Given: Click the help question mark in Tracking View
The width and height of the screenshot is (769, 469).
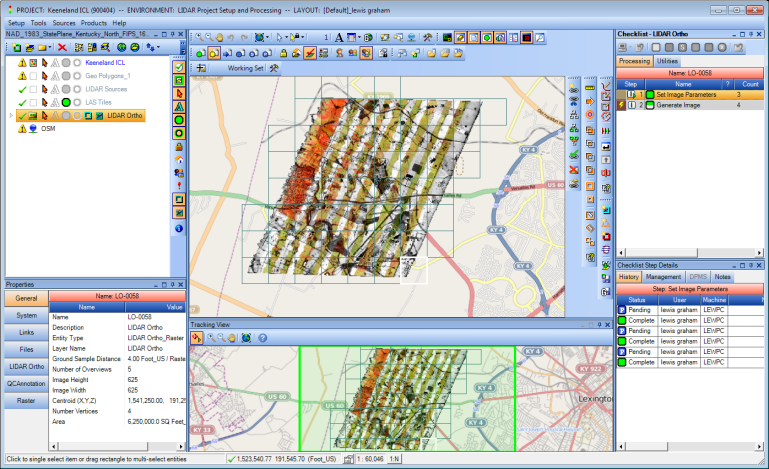Looking at the screenshot, I should (x=262, y=338).
